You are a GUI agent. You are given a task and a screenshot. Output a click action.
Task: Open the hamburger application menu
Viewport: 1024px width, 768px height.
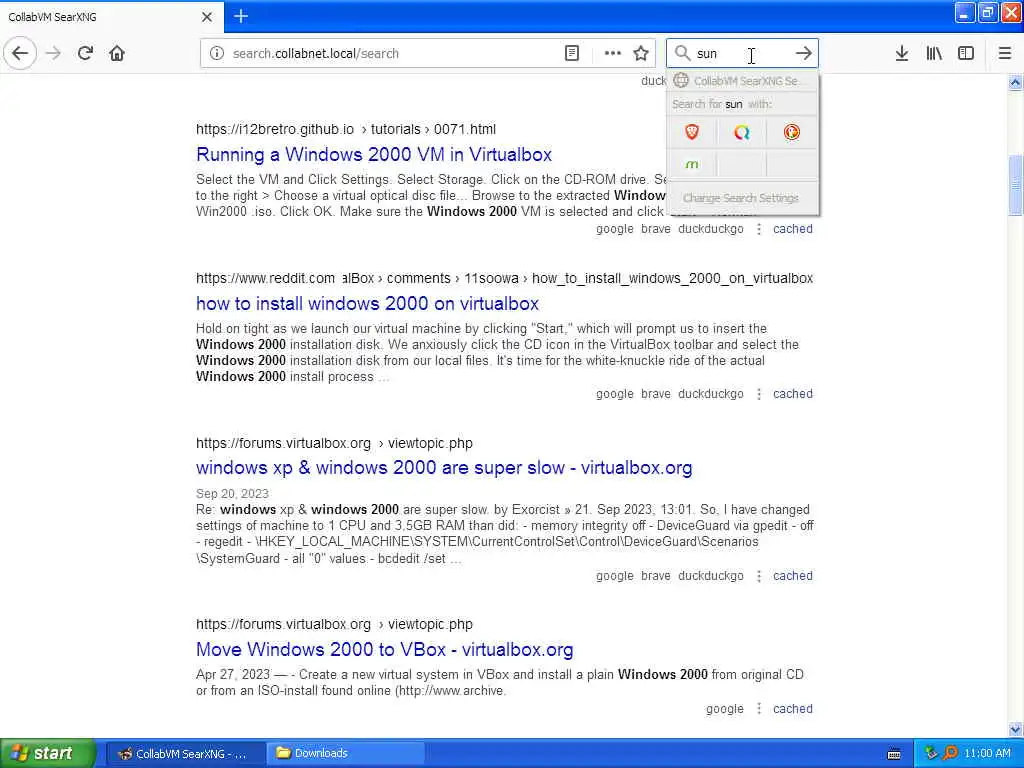pos(1005,54)
